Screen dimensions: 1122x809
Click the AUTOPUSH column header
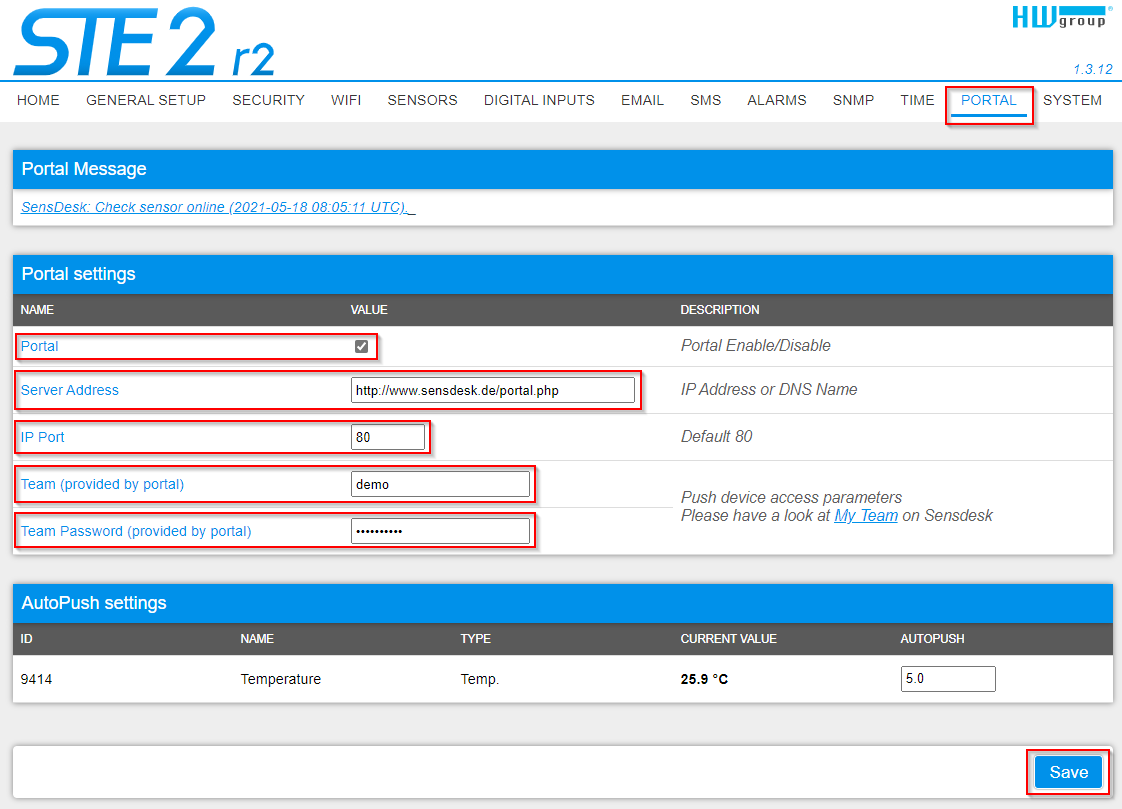coord(932,639)
